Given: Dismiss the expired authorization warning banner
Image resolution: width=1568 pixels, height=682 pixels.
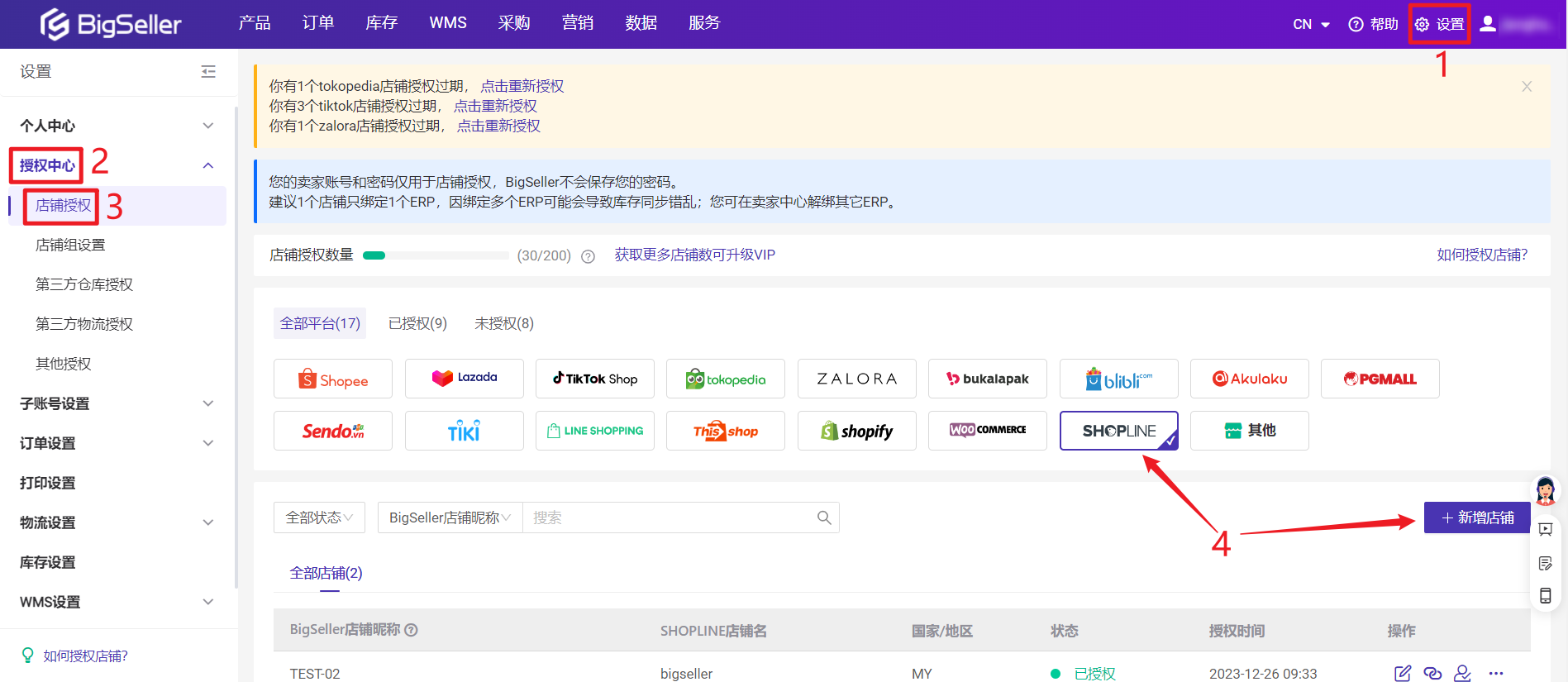Looking at the screenshot, I should point(1527,86).
